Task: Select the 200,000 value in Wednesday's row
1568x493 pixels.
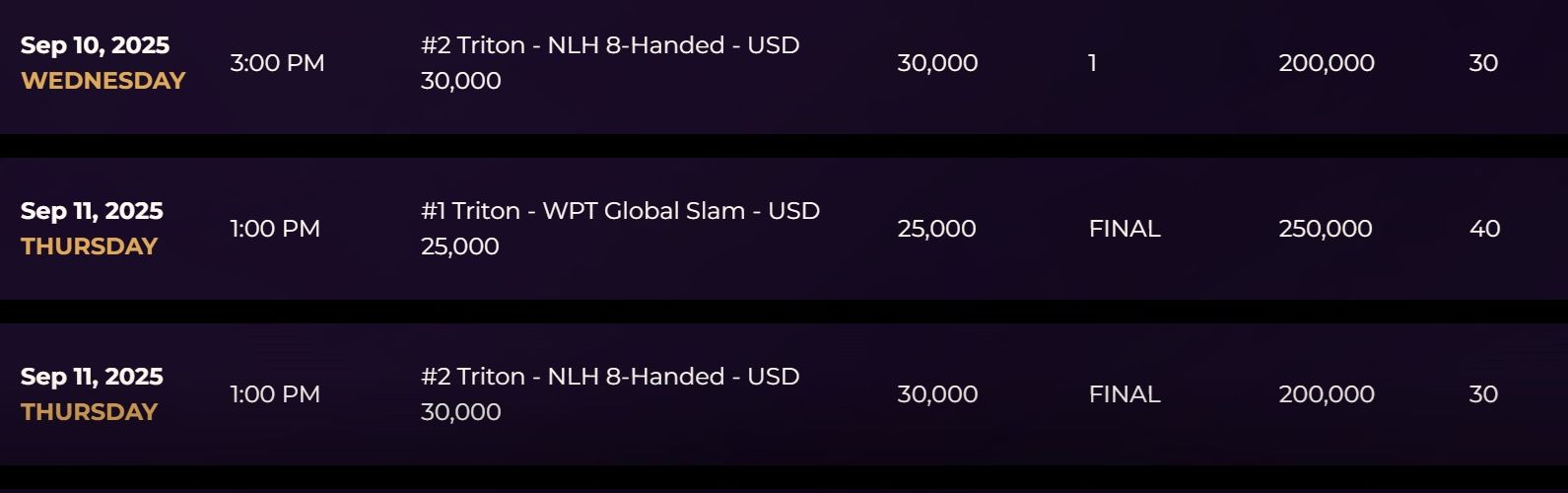Action: [x=1326, y=63]
